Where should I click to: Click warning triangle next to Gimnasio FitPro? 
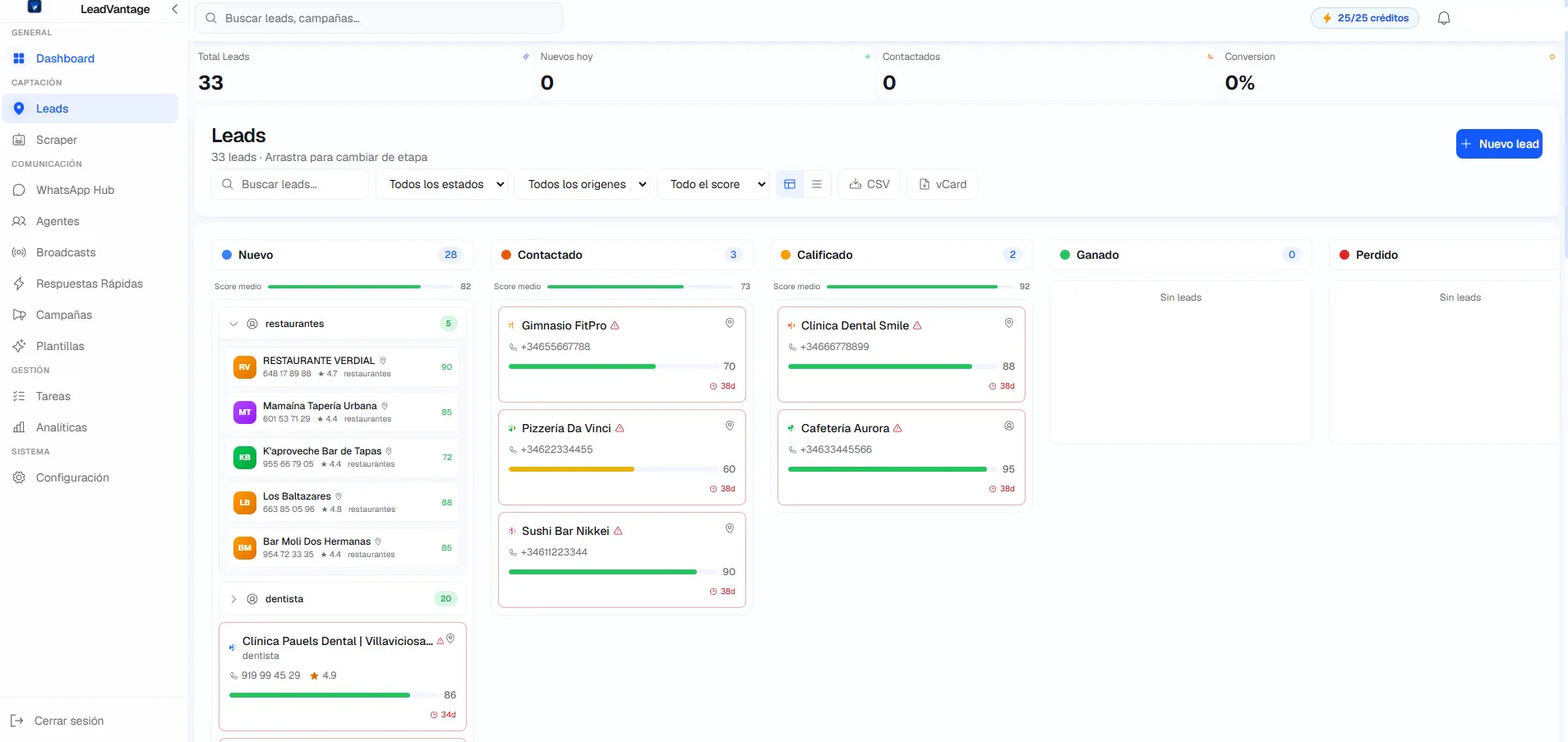point(615,325)
